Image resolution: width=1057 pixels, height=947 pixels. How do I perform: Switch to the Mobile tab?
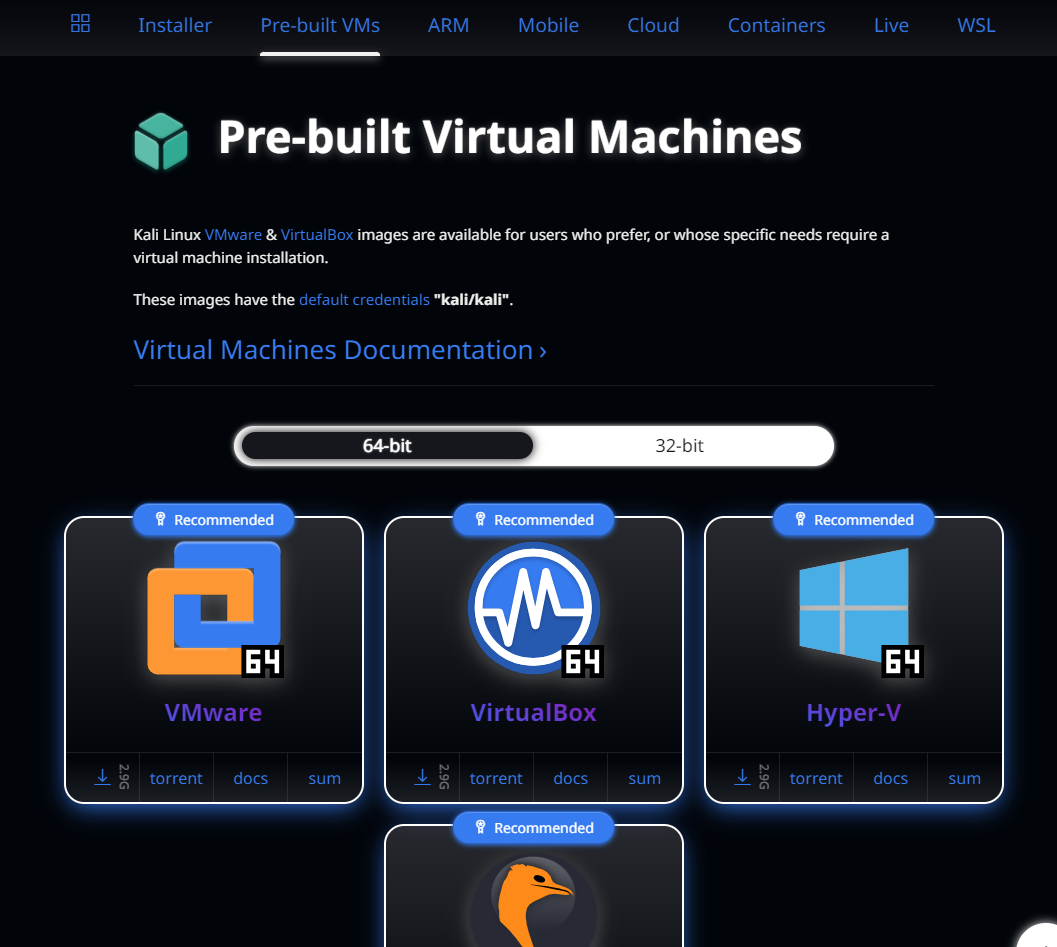click(548, 26)
